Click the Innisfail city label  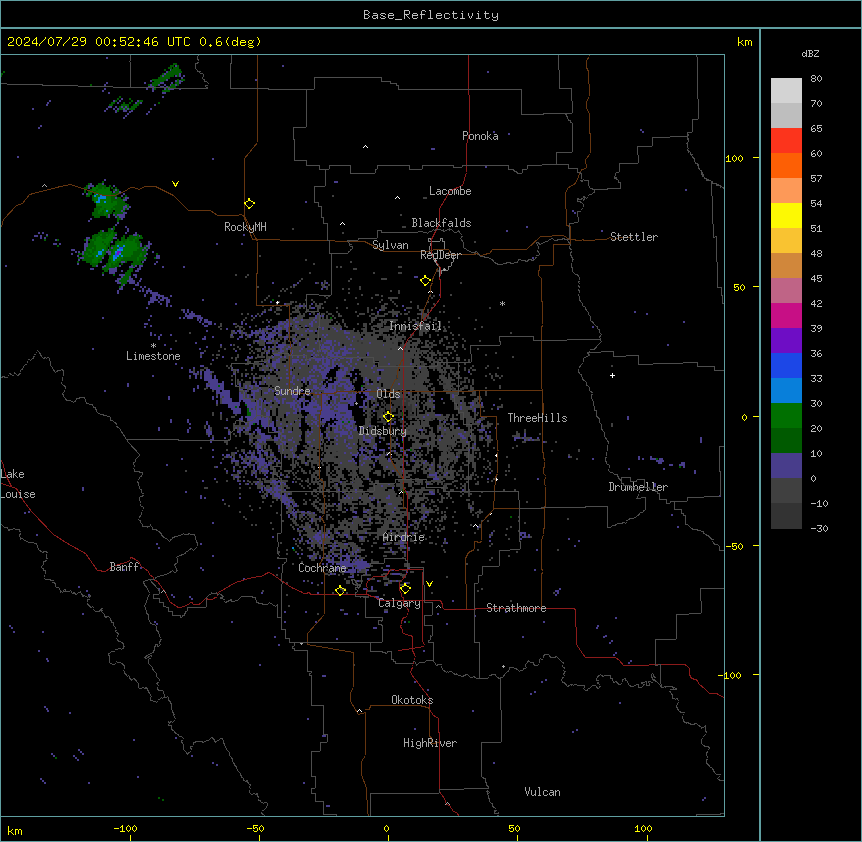(415, 326)
